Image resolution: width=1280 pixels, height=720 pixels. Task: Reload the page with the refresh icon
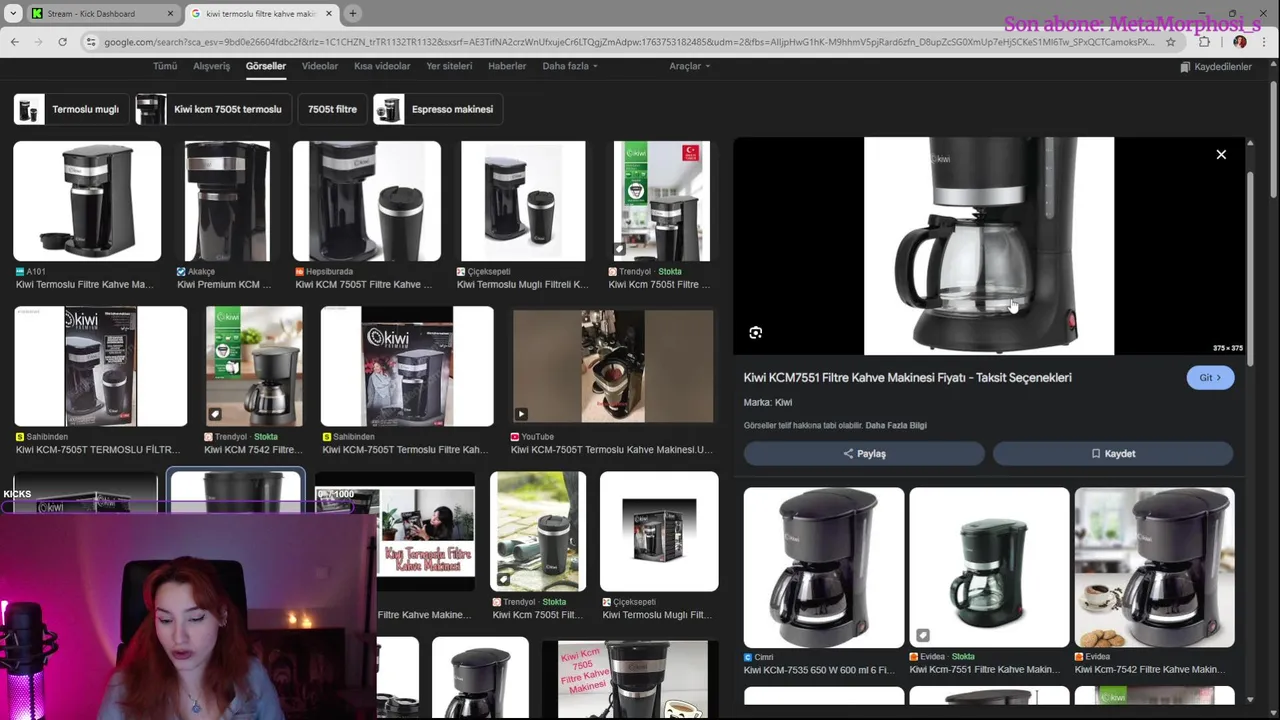pos(62,42)
